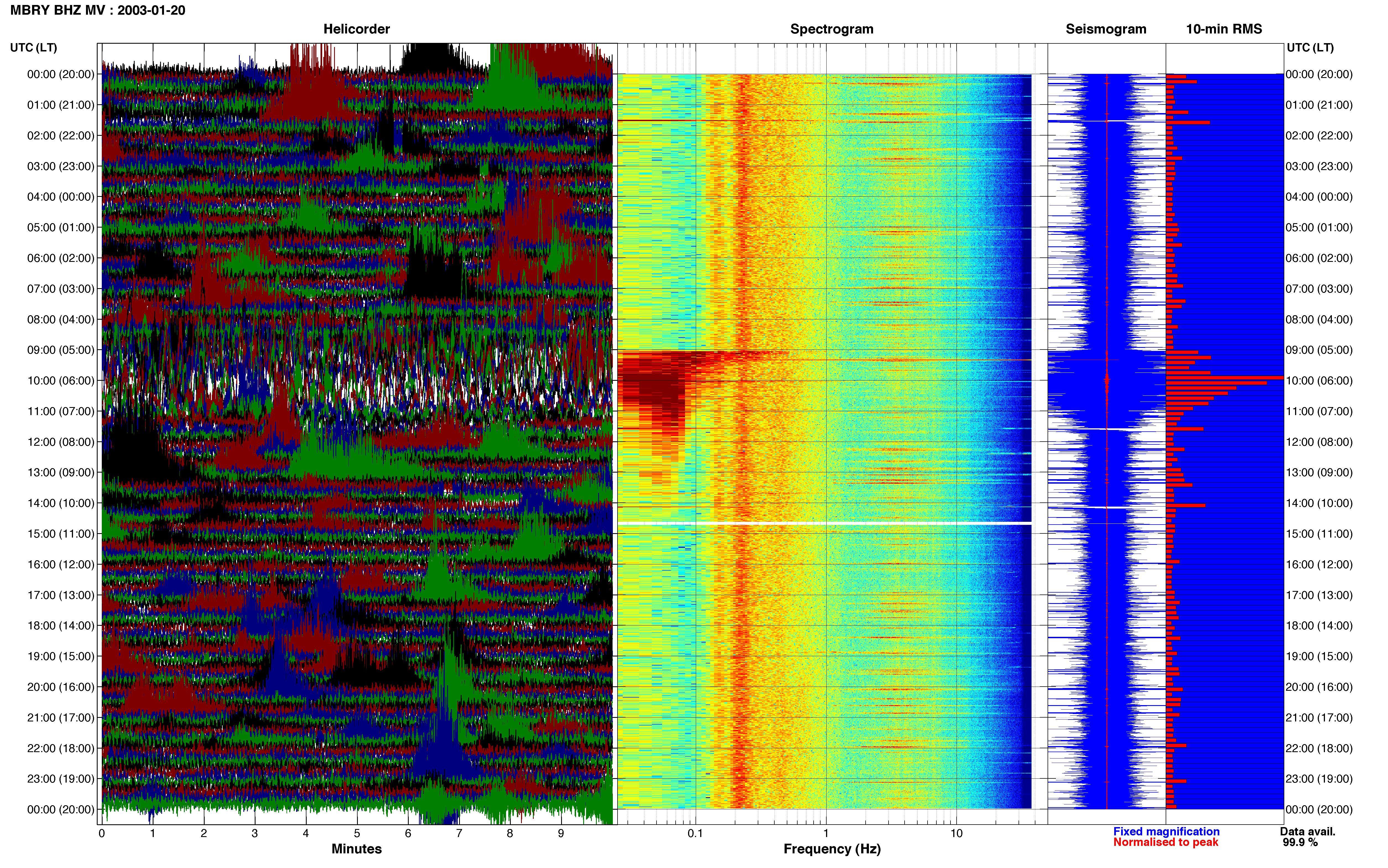Image resolution: width=1388 pixels, height=868 pixels.
Task: Click right time label '22:00 (18:00)'
Action: pyautogui.click(x=1319, y=749)
